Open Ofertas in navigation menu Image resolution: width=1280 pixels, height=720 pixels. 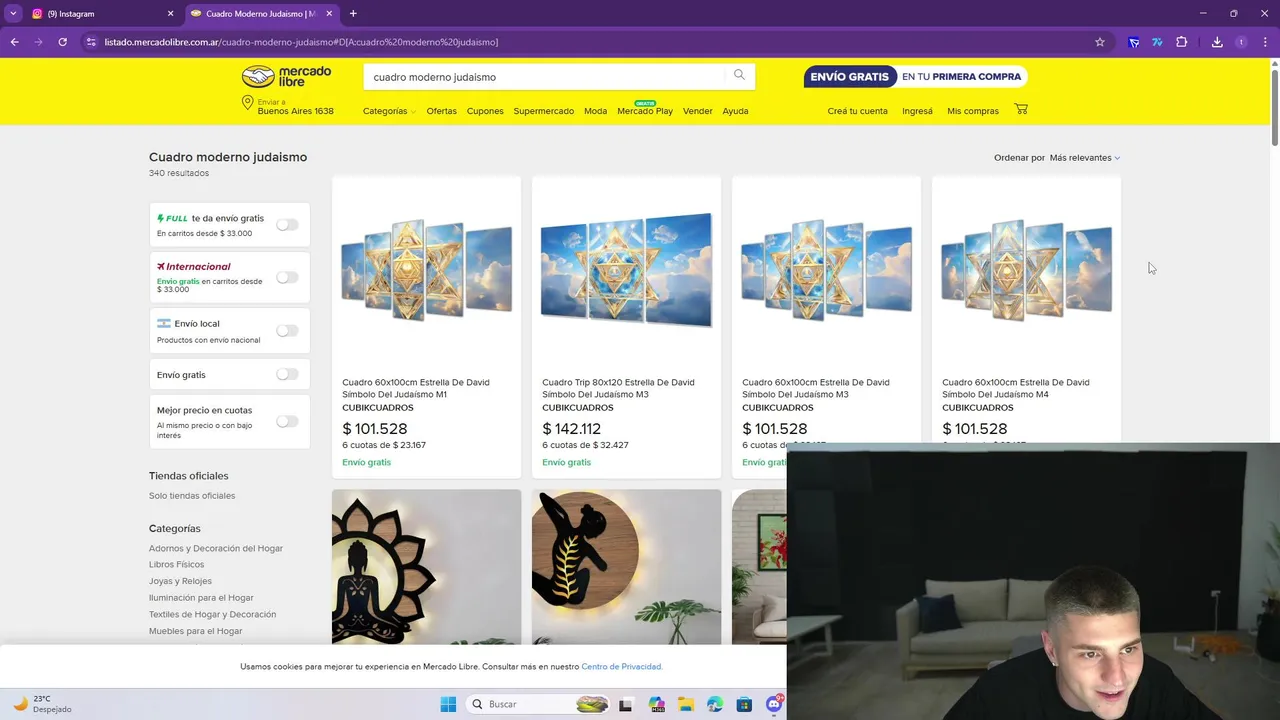click(441, 111)
